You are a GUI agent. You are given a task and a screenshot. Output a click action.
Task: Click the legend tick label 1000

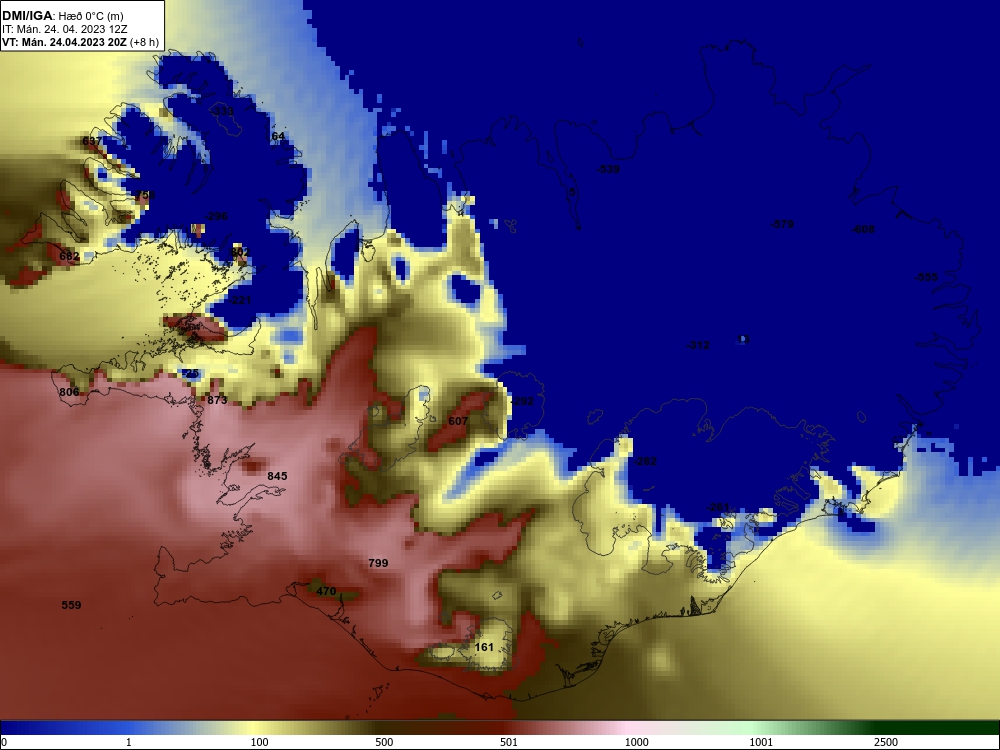coord(636,742)
